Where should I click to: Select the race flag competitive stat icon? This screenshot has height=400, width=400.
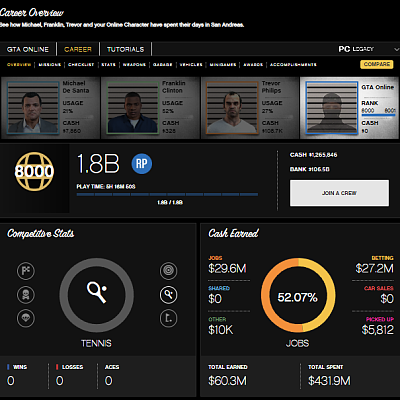coord(26,271)
